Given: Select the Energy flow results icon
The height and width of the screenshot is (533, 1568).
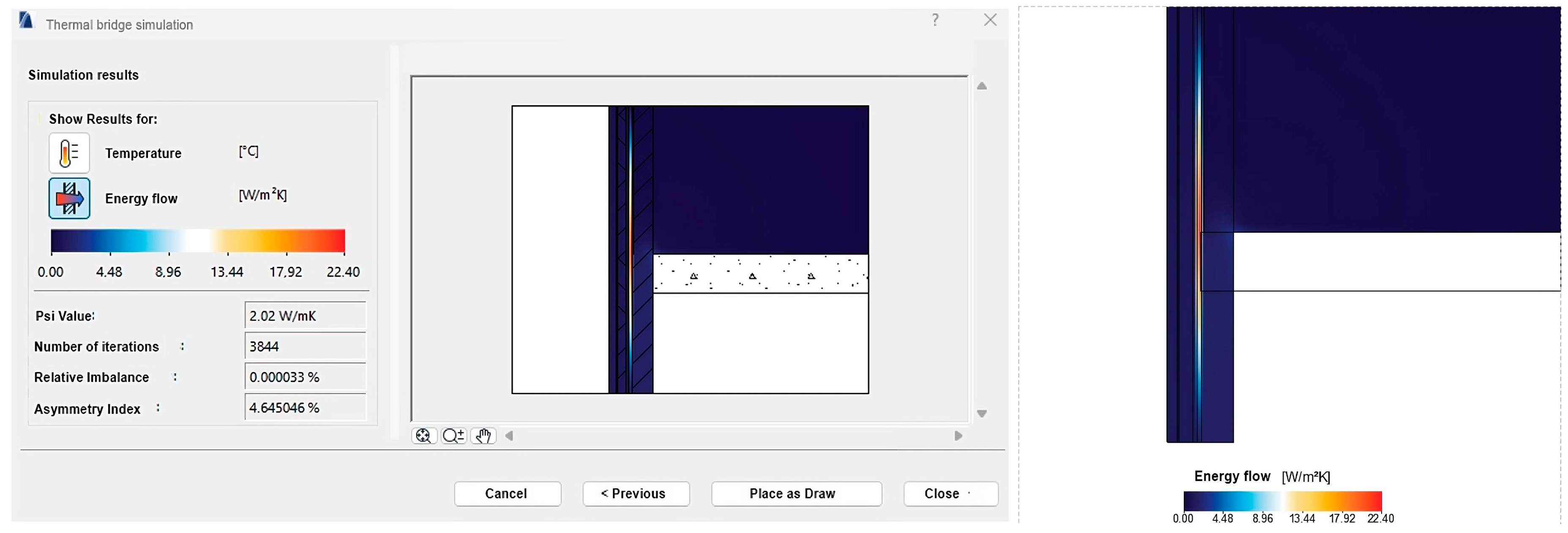Looking at the screenshot, I should 69,199.
